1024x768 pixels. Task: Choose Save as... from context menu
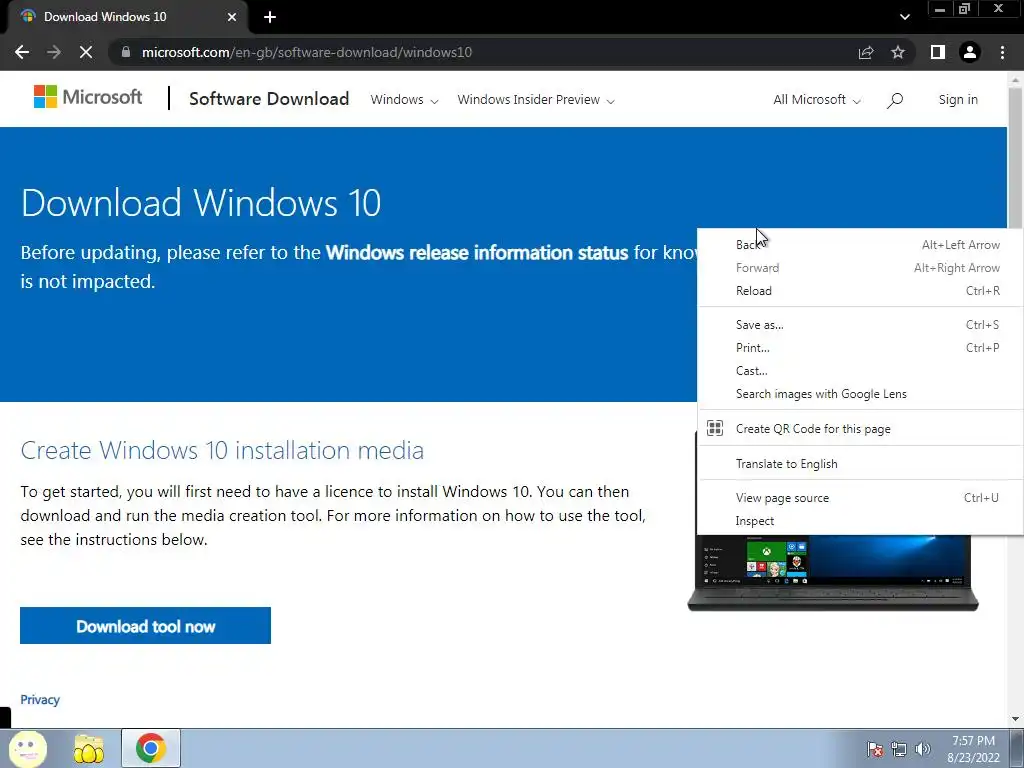click(x=861, y=325)
